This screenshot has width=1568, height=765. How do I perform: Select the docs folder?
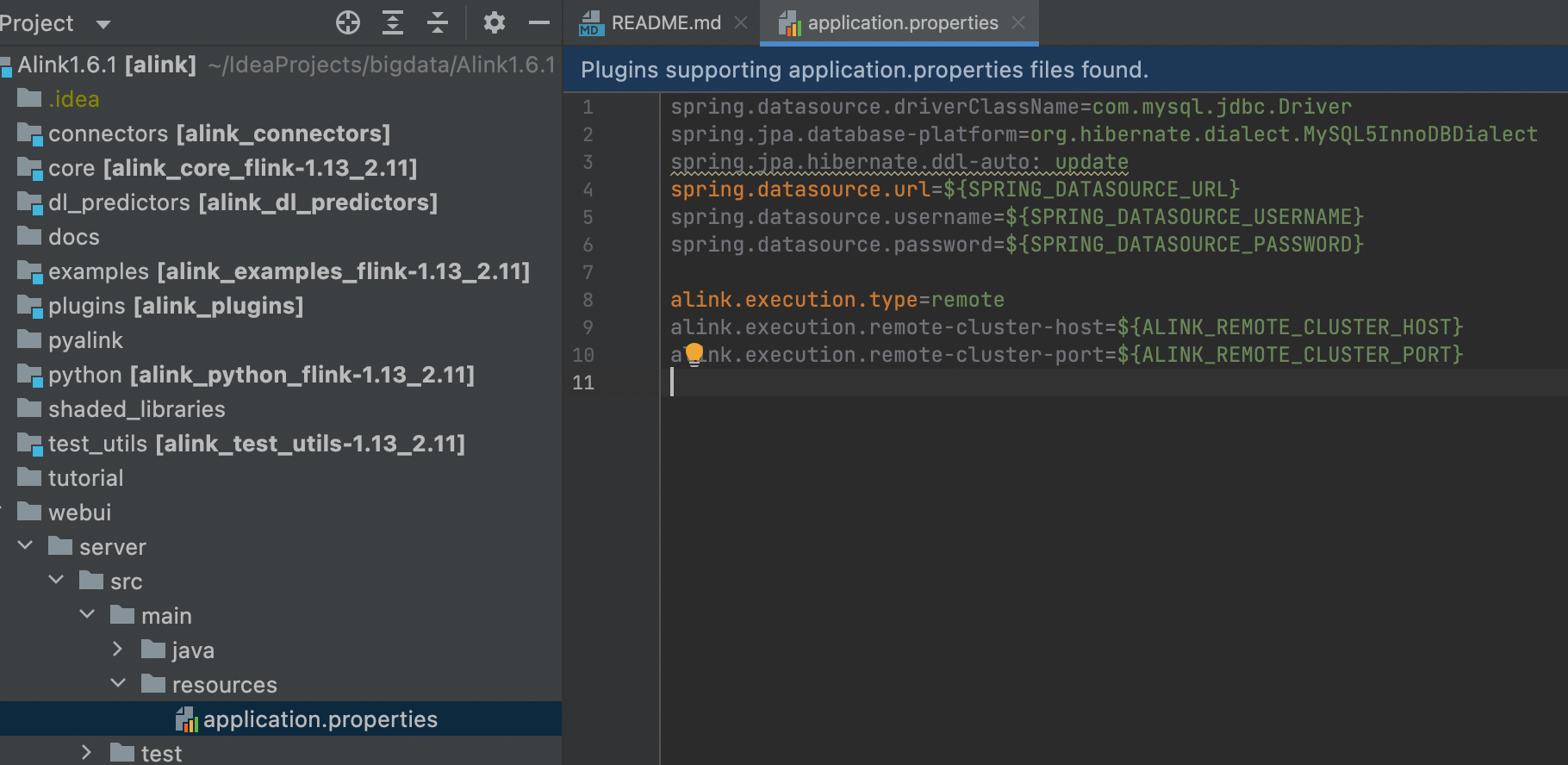[281, 237]
